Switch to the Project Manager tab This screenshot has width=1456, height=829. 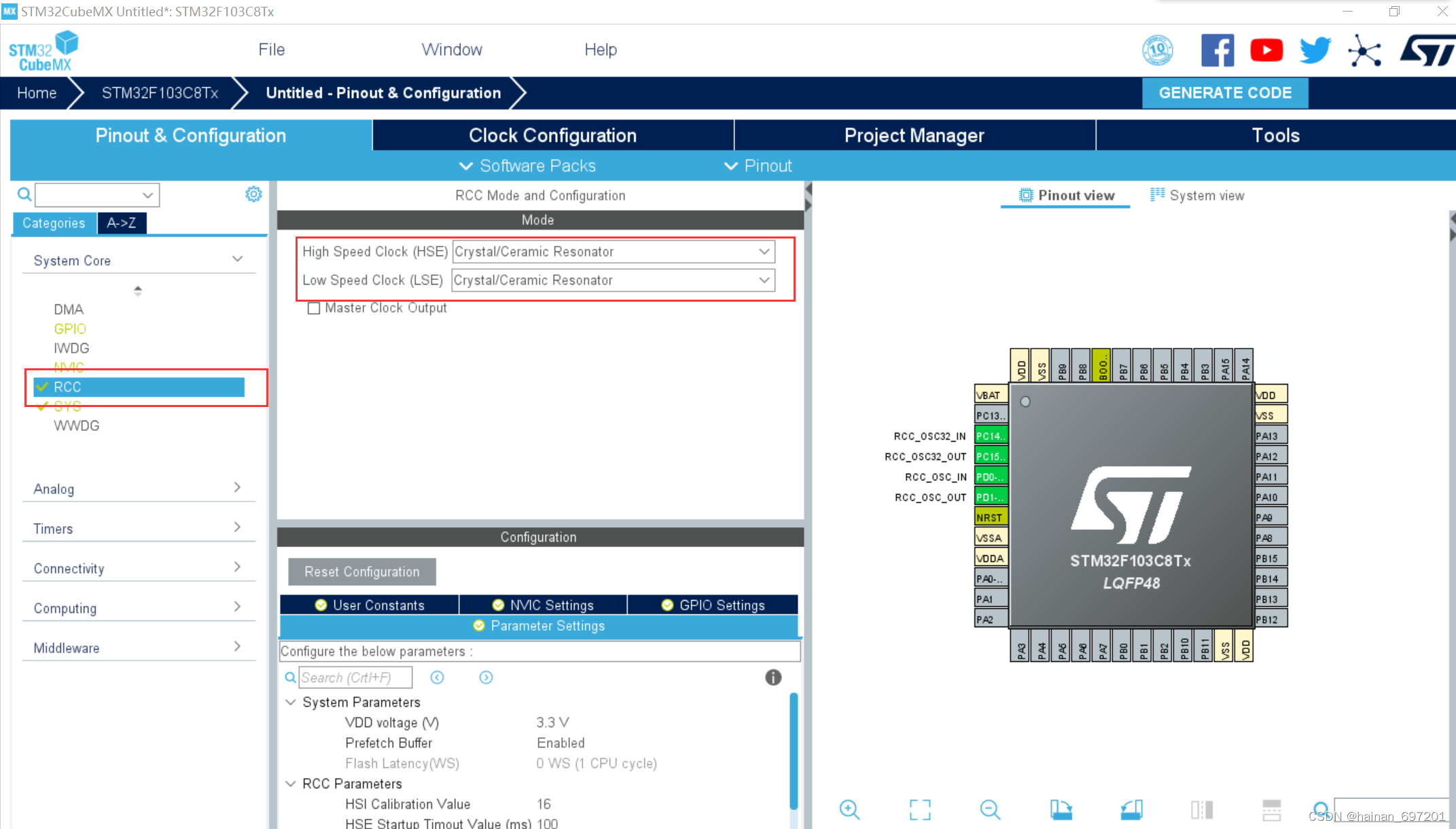click(x=915, y=135)
